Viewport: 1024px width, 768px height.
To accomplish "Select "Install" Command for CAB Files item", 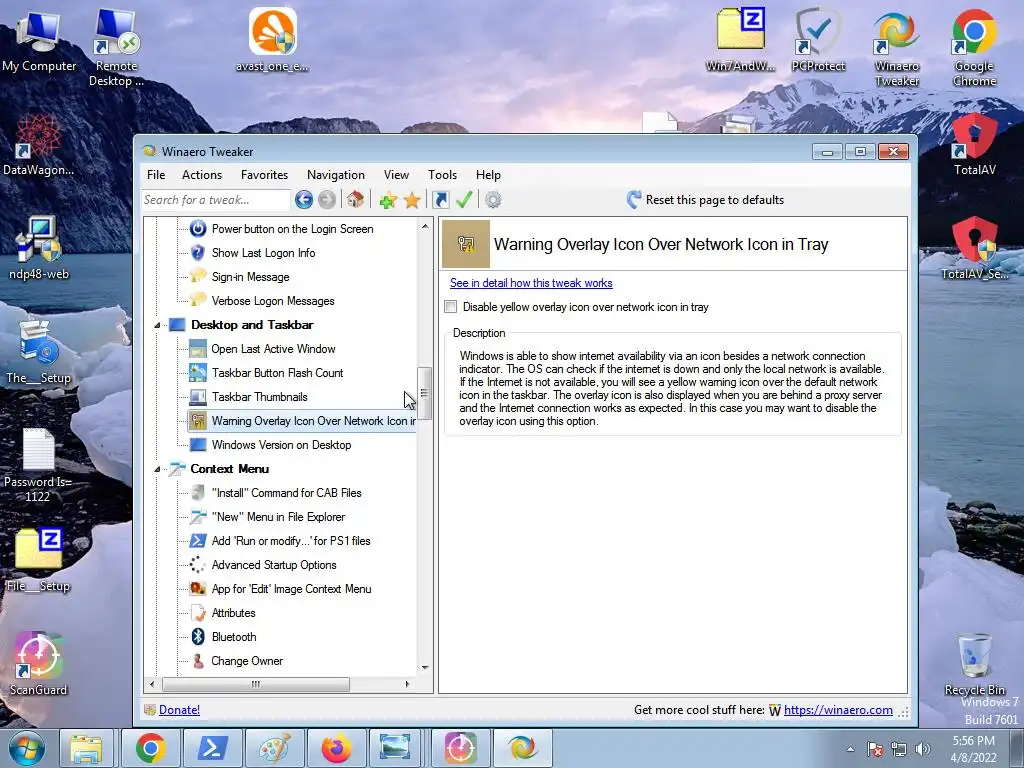I will (x=286, y=493).
